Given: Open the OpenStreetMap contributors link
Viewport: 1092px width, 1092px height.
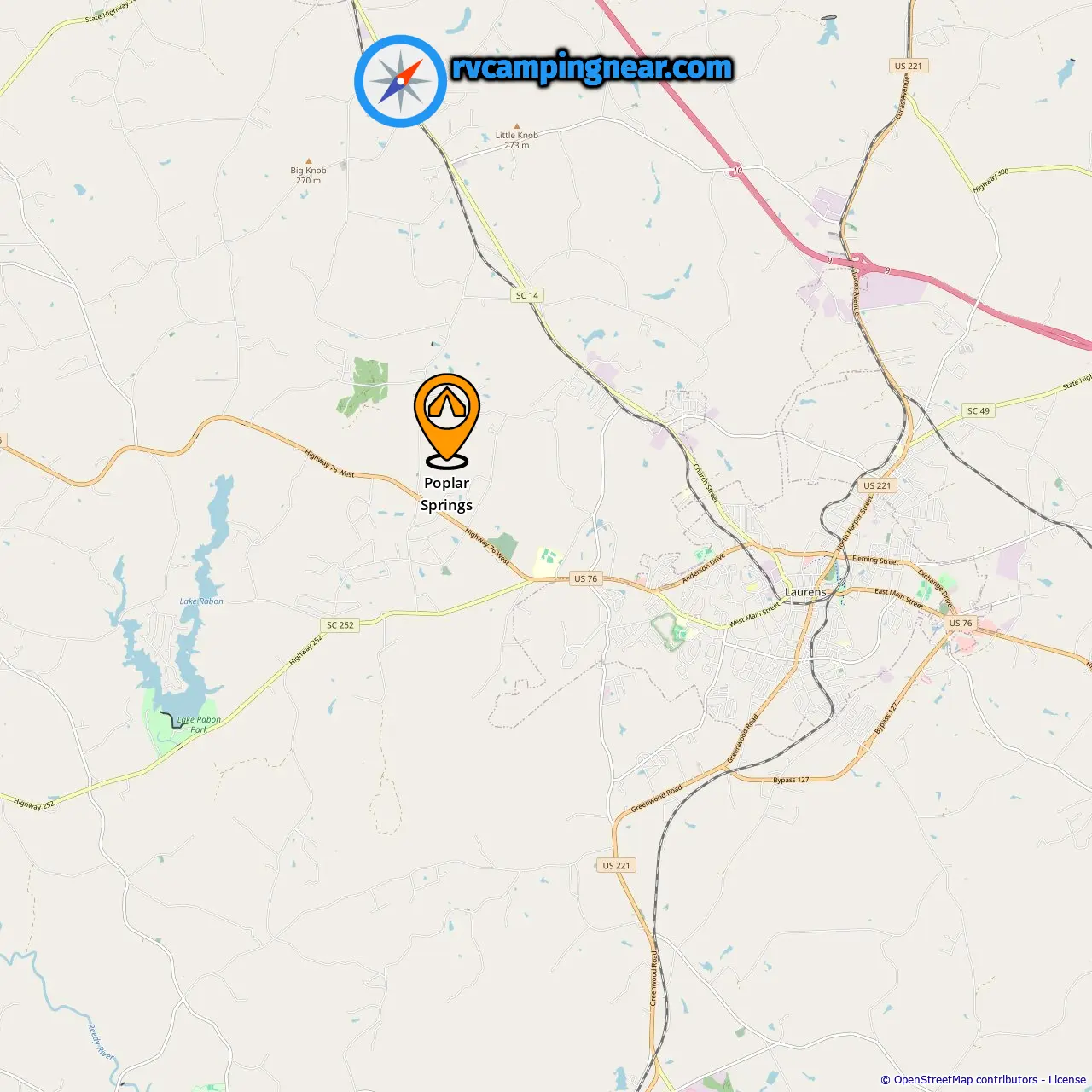Looking at the screenshot, I should click(x=966, y=1079).
